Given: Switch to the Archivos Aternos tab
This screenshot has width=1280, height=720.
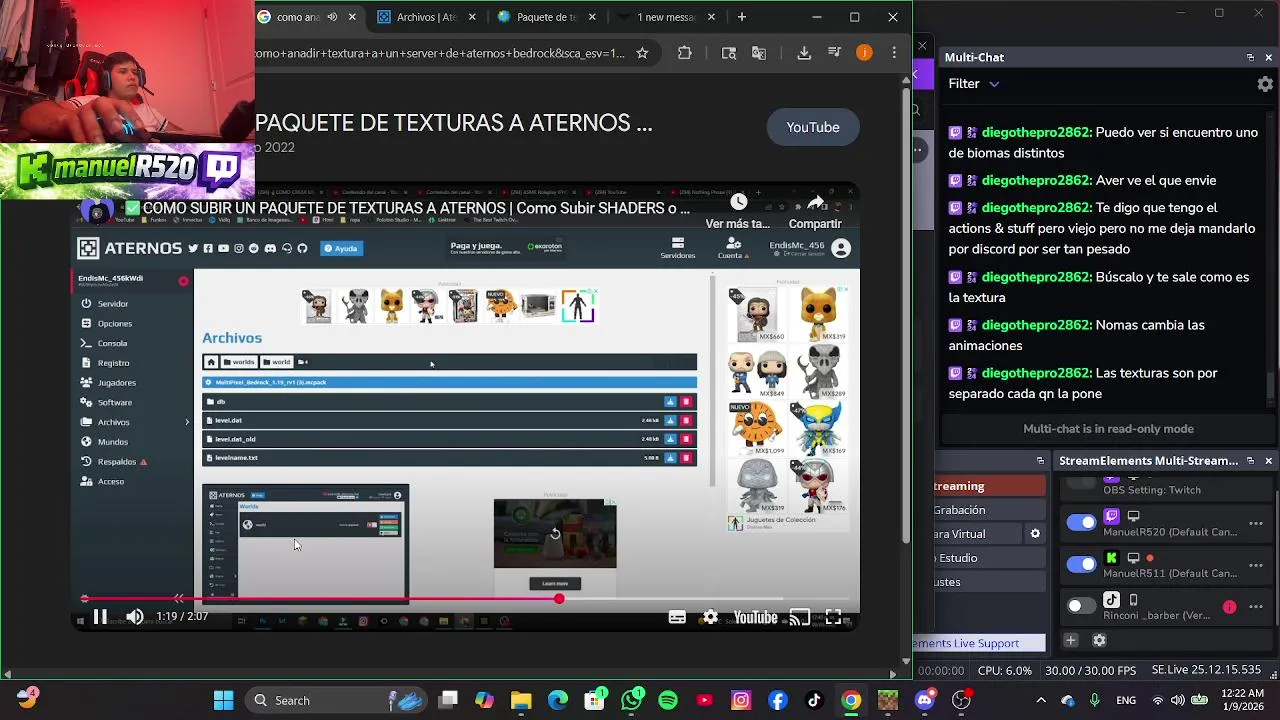Looking at the screenshot, I should (427, 17).
